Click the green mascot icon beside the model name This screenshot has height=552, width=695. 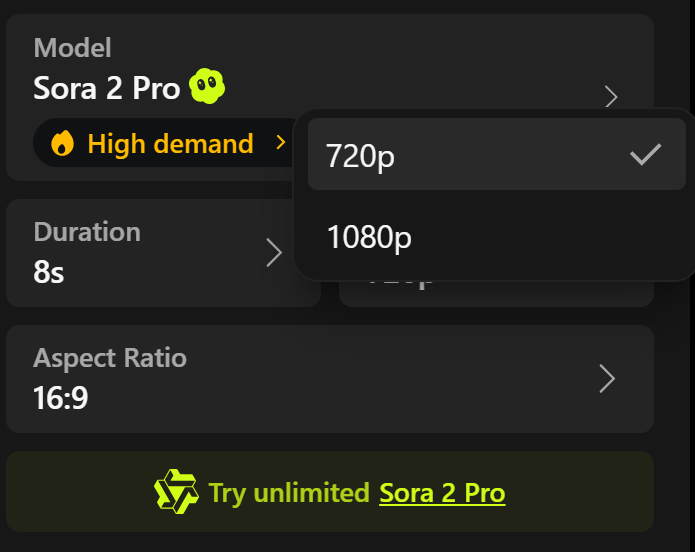(x=207, y=88)
